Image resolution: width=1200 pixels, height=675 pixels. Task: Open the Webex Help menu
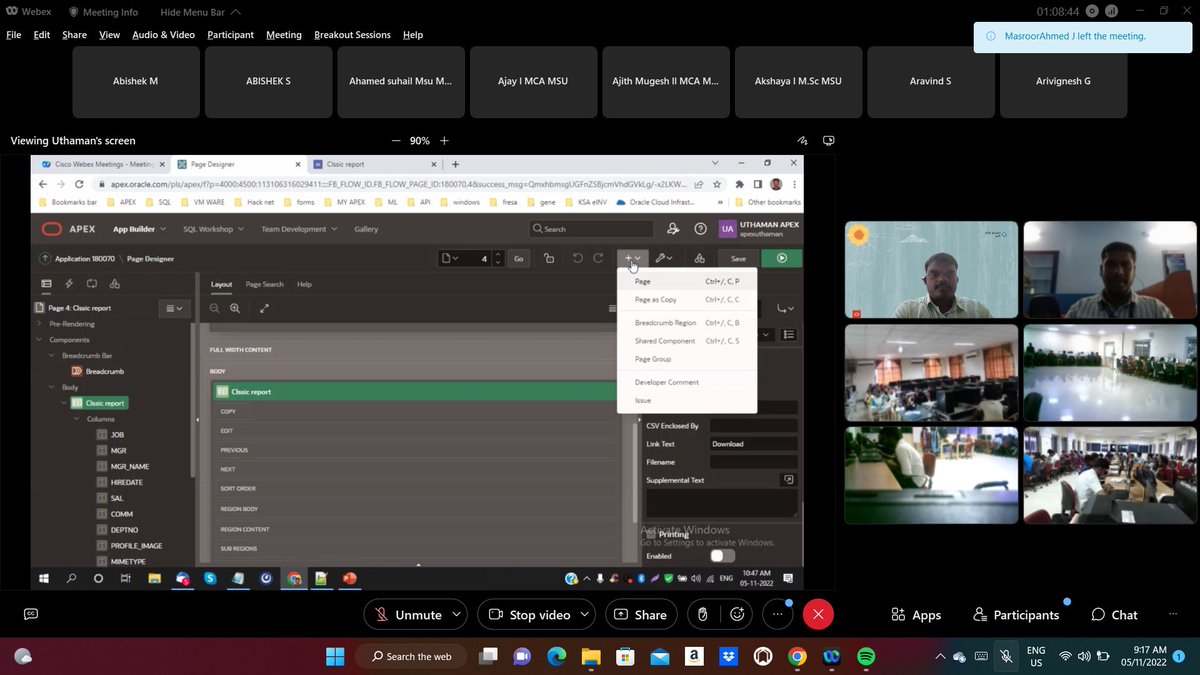(413, 34)
